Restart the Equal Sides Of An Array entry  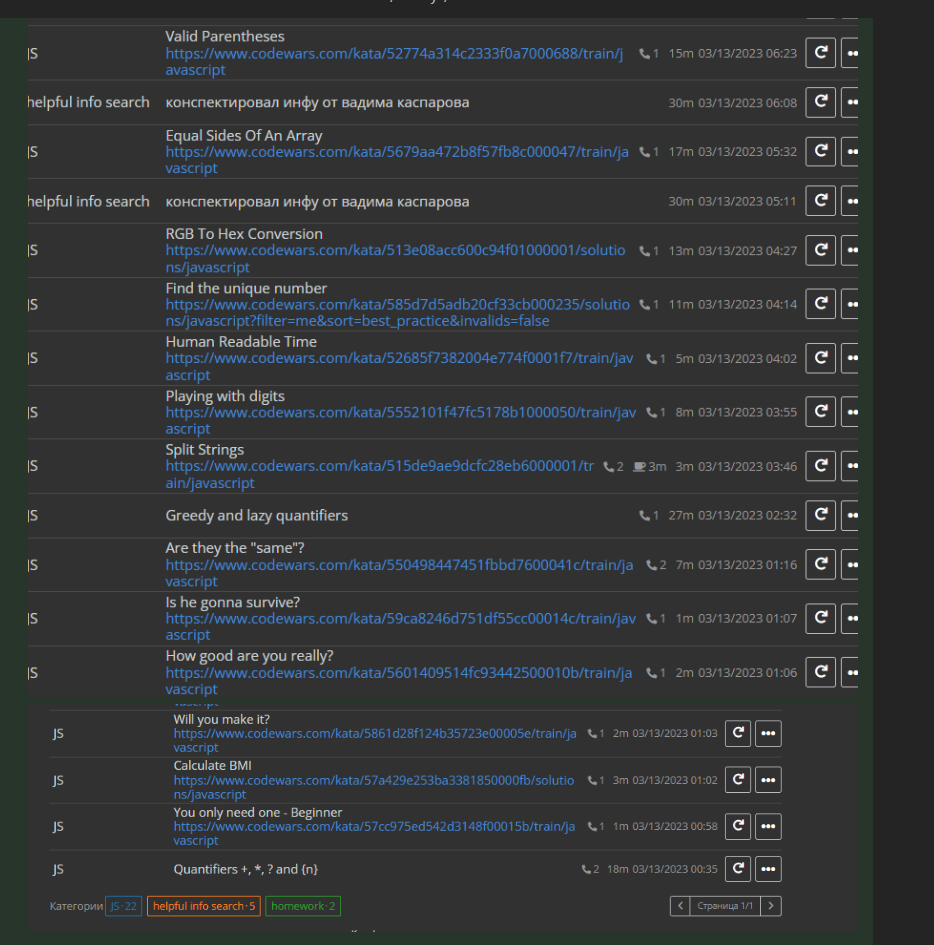(820, 151)
